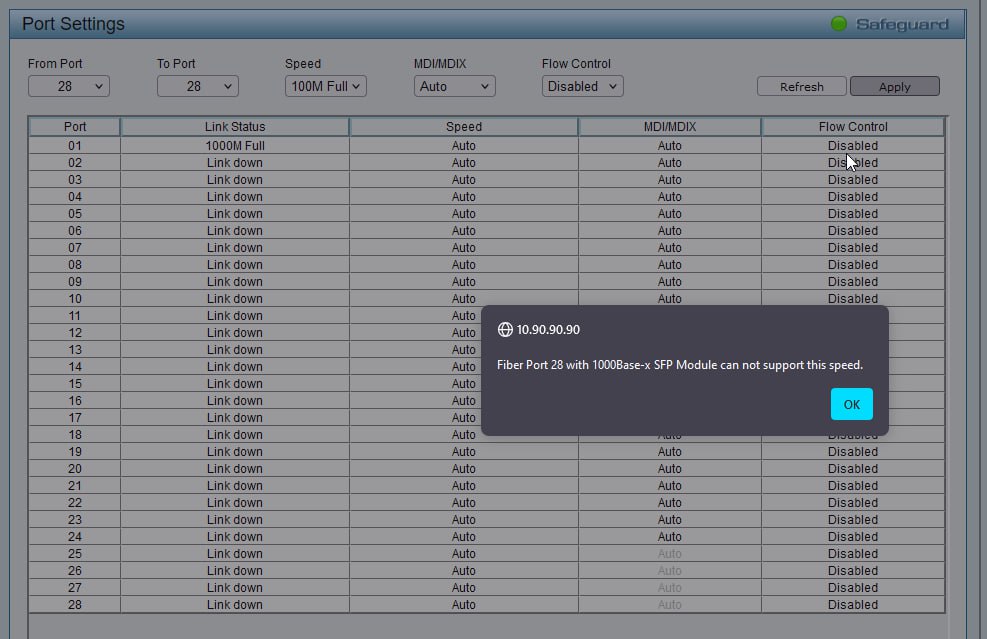Click the MDI/MDIX Auto cell for port 06
The image size is (987, 639).
pyautogui.click(x=670, y=230)
